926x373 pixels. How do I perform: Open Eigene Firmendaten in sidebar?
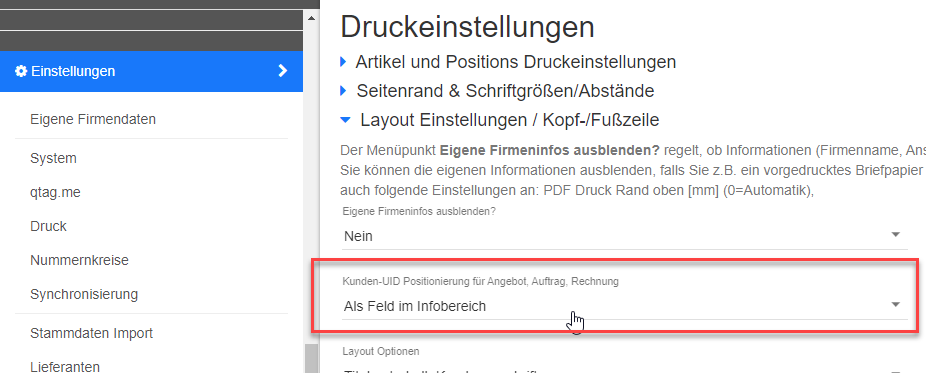(93, 119)
